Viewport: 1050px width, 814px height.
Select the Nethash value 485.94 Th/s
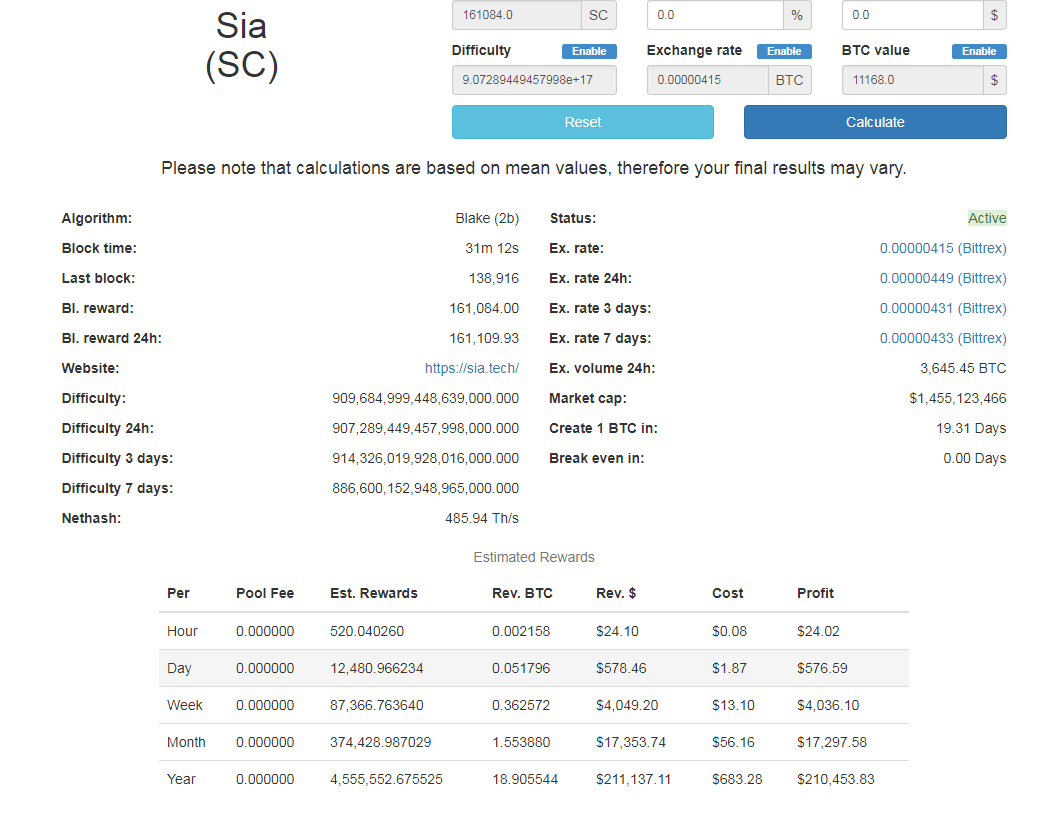pos(481,518)
